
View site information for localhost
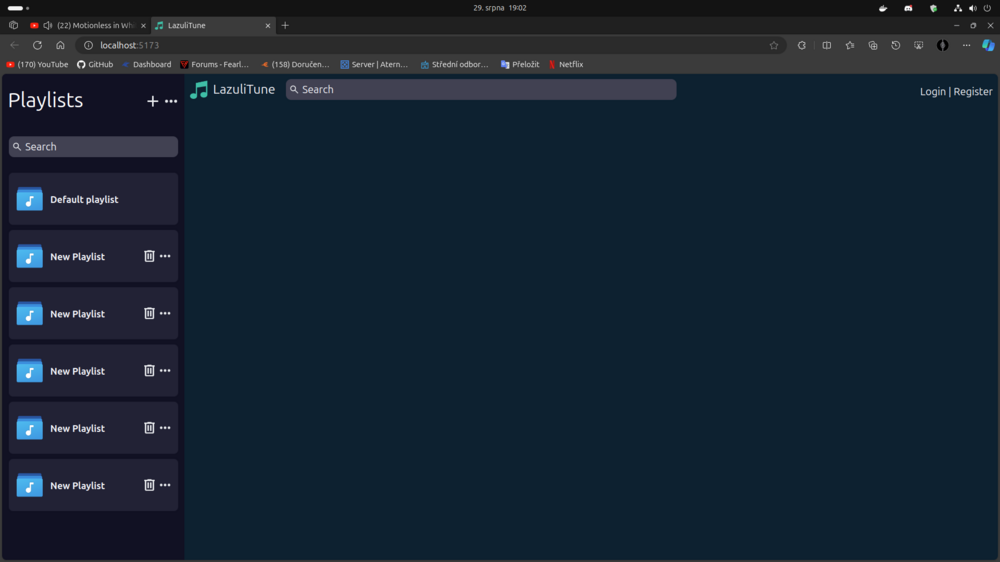89,45
